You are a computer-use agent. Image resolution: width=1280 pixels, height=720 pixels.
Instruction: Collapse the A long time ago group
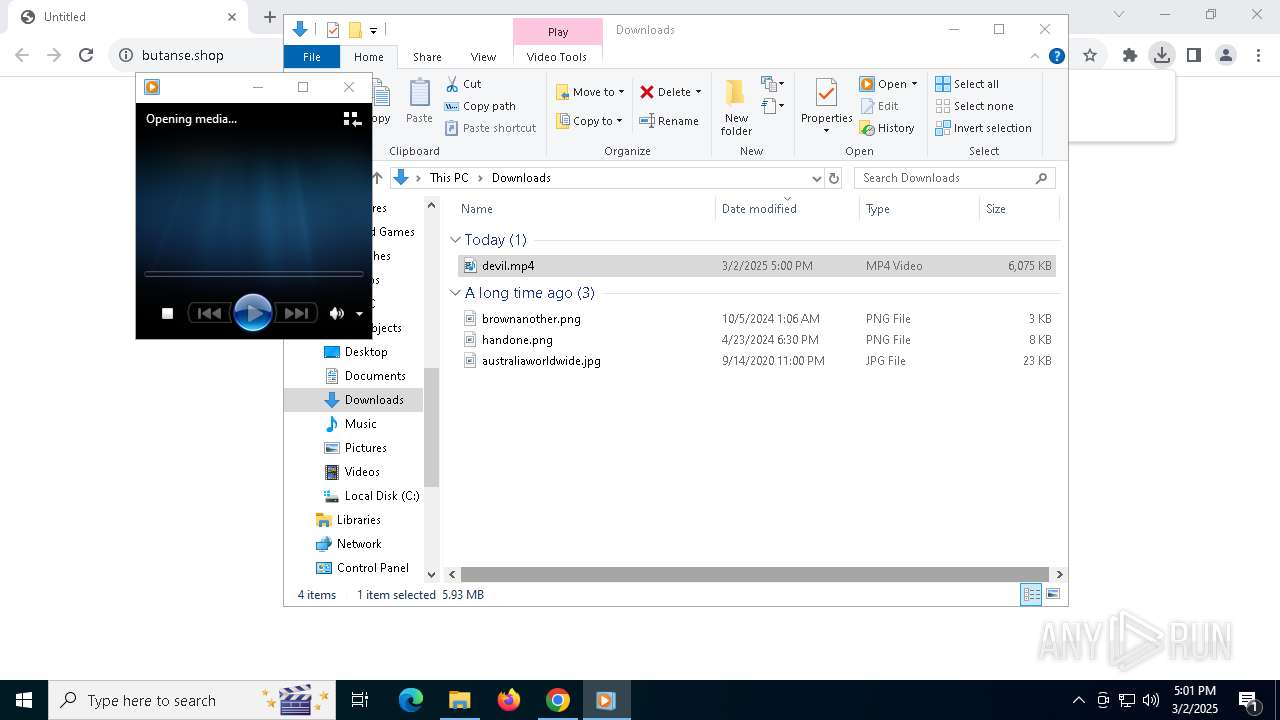point(456,293)
